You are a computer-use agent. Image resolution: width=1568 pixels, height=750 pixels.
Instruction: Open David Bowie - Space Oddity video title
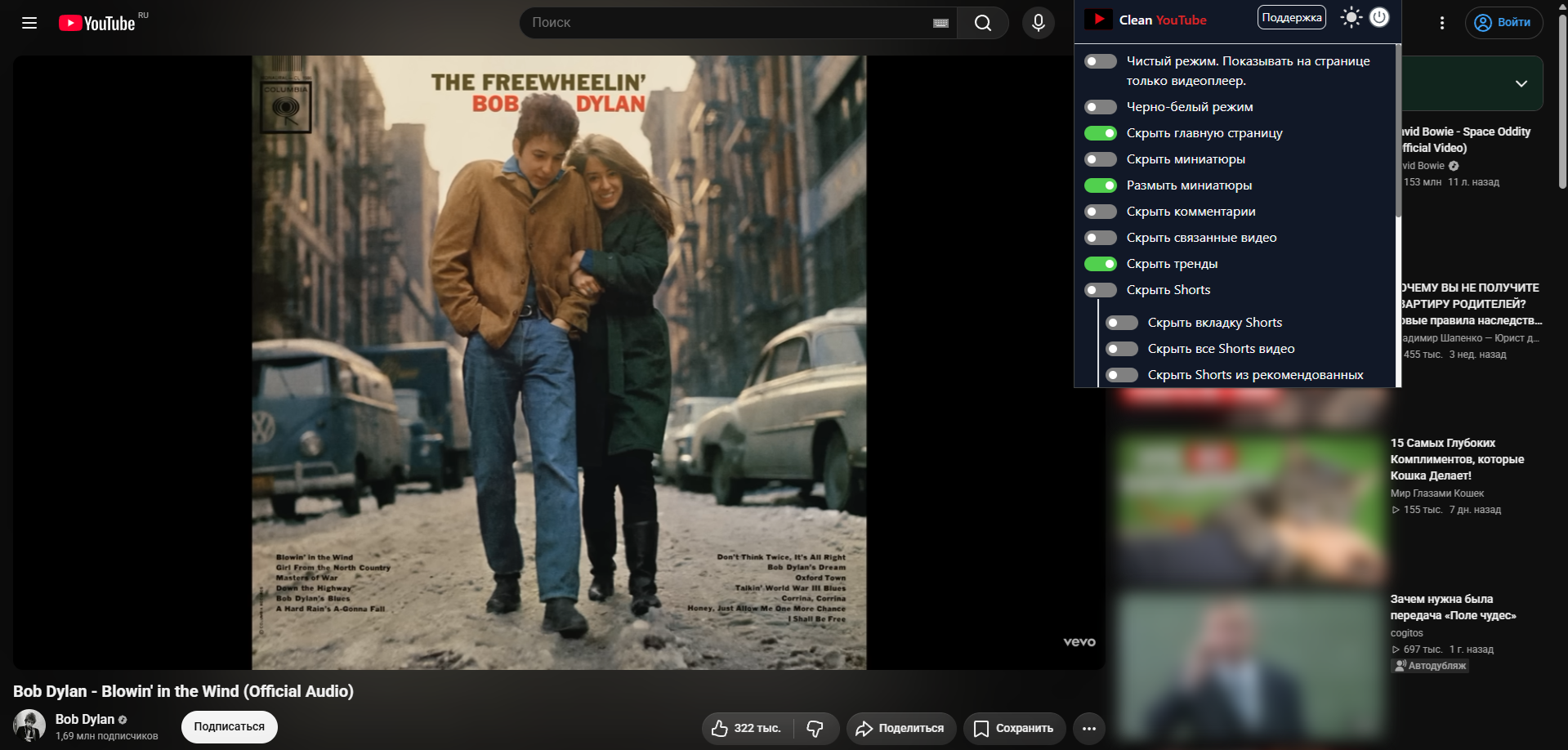click(x=1466, y=140)
